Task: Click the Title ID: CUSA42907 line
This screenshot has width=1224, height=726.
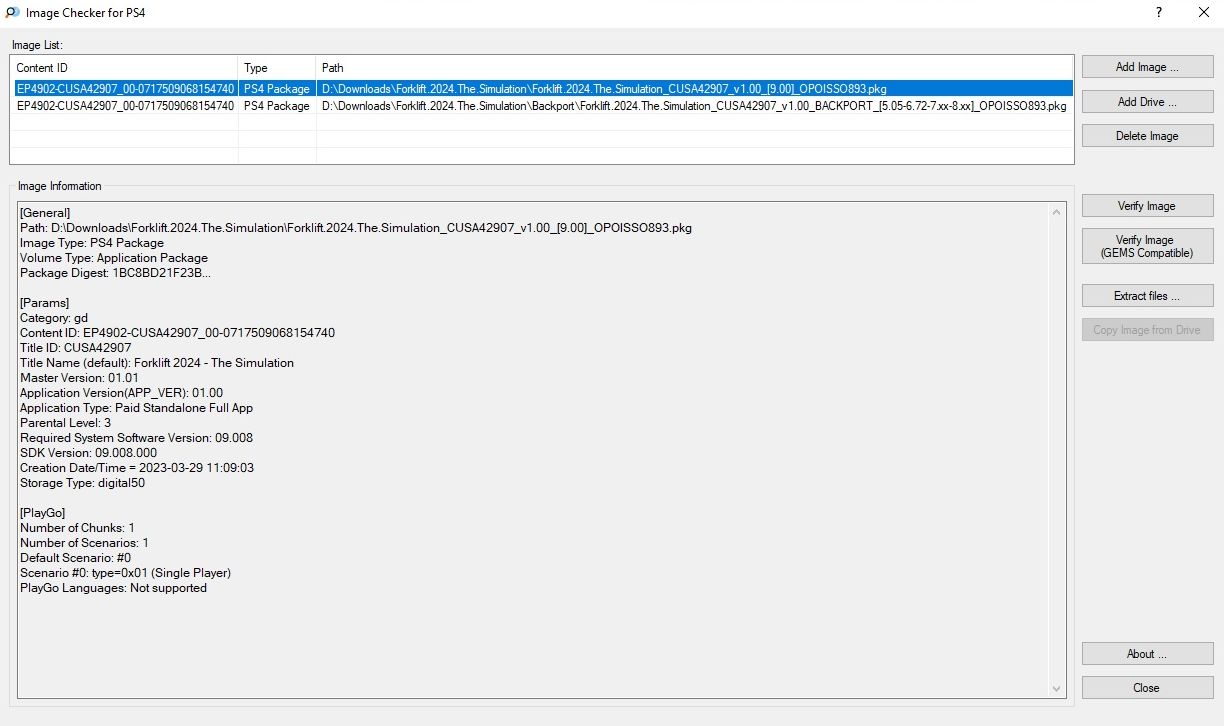Action: coord(76,348)
